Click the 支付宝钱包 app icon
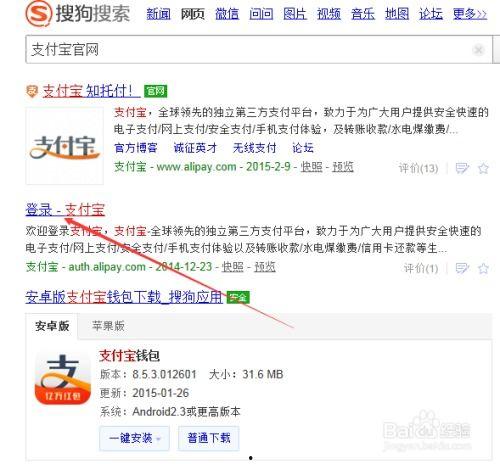This screenshot has width=500, height=464. (63, 379)
